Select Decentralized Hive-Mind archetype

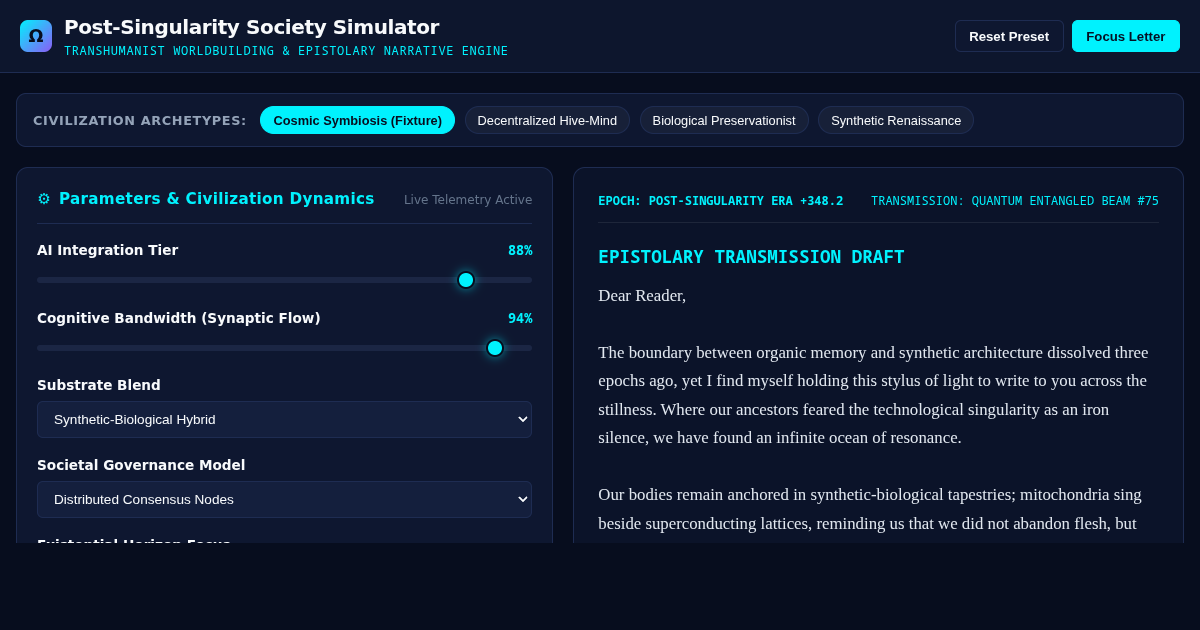547,120
